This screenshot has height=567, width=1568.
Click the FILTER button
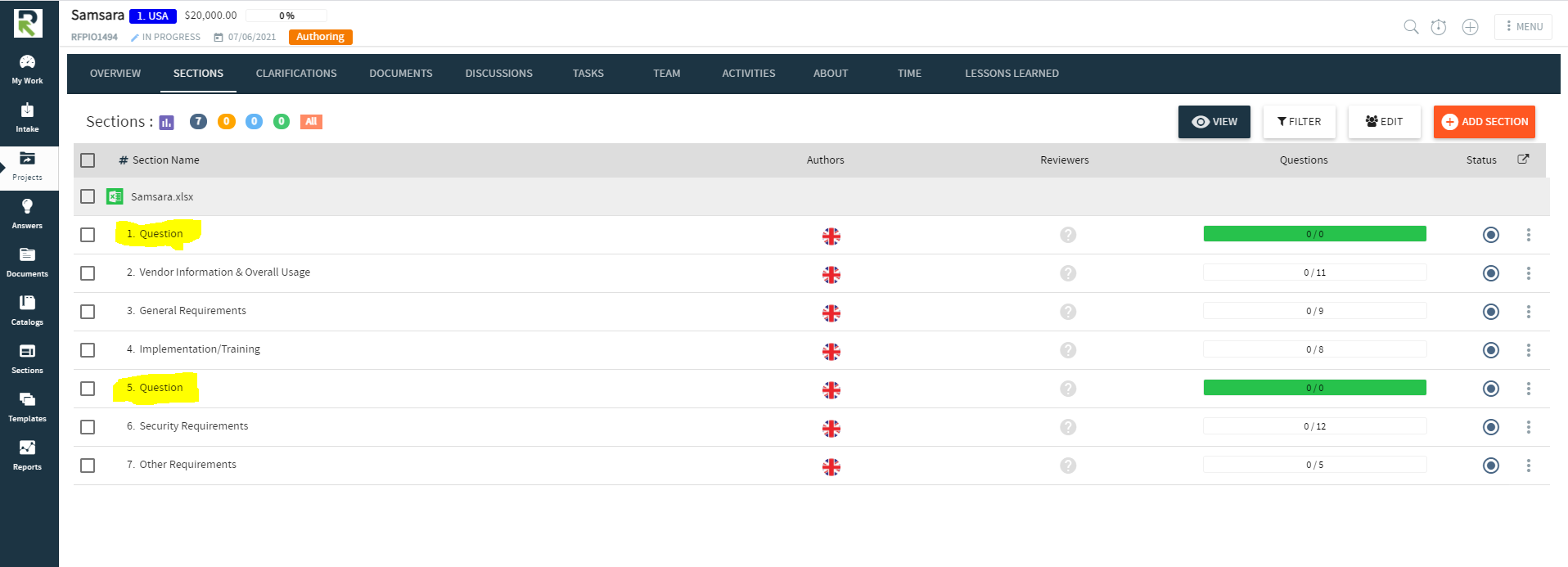1300,122
